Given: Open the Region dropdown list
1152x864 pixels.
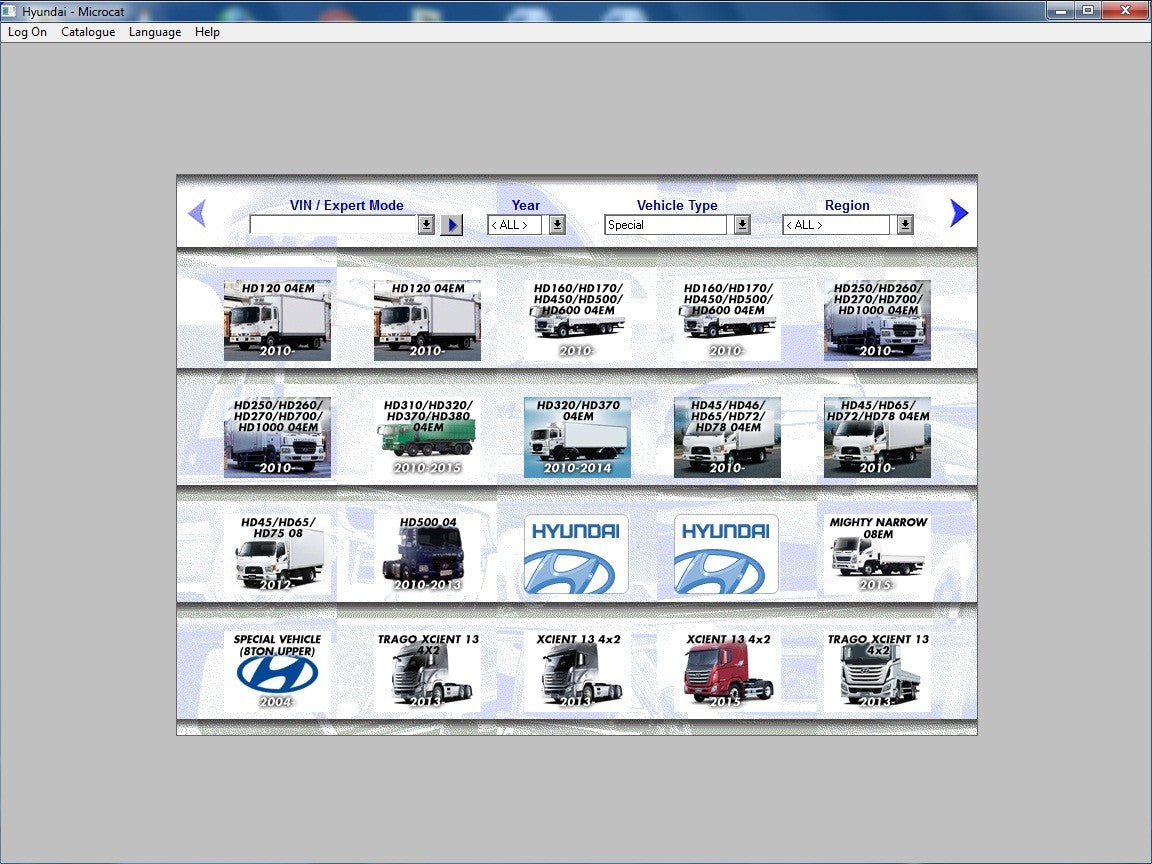Looking at the screenshot, I should [x=905, y=225].
